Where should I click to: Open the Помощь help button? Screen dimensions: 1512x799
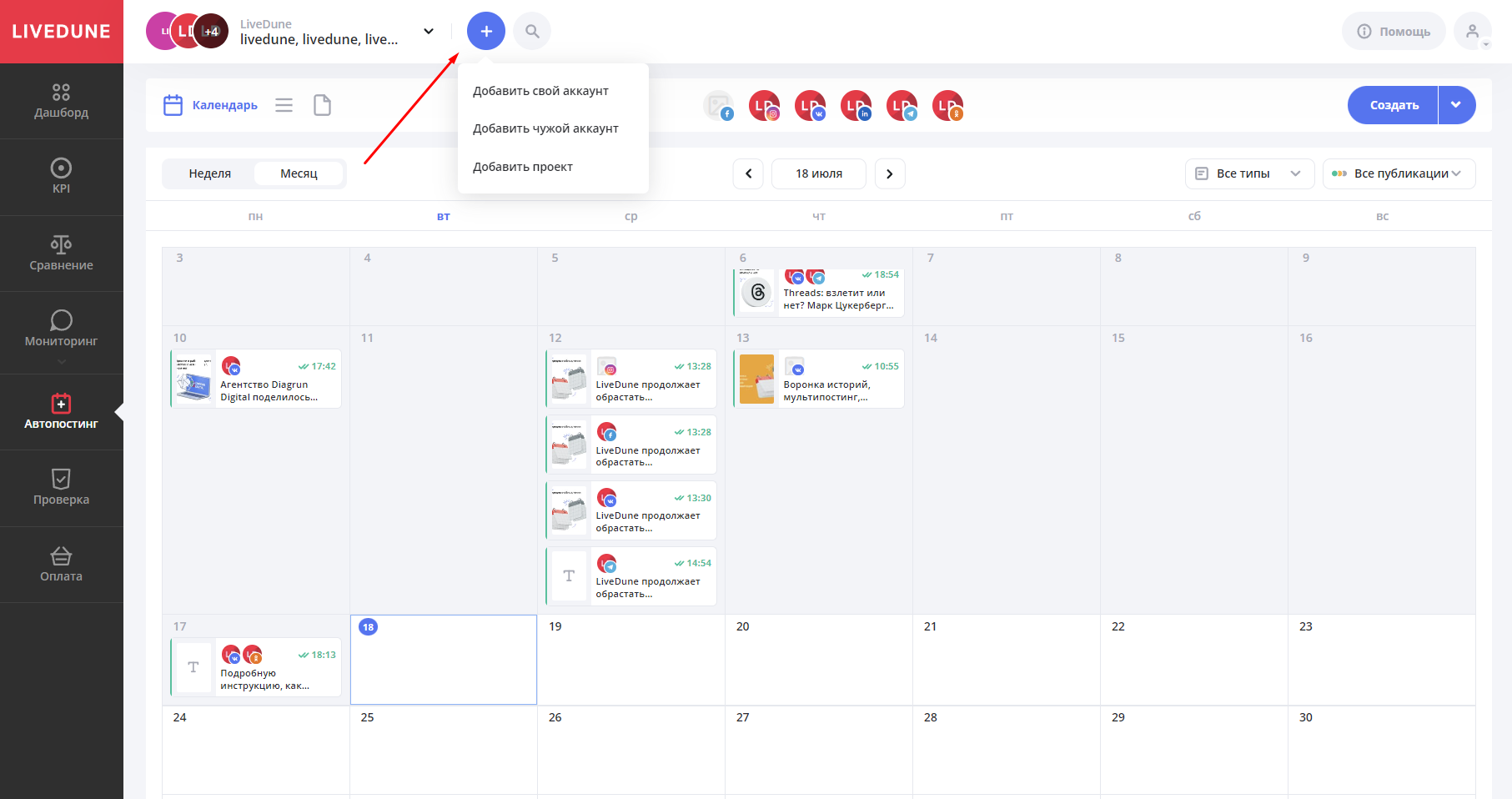(1394, 32)
